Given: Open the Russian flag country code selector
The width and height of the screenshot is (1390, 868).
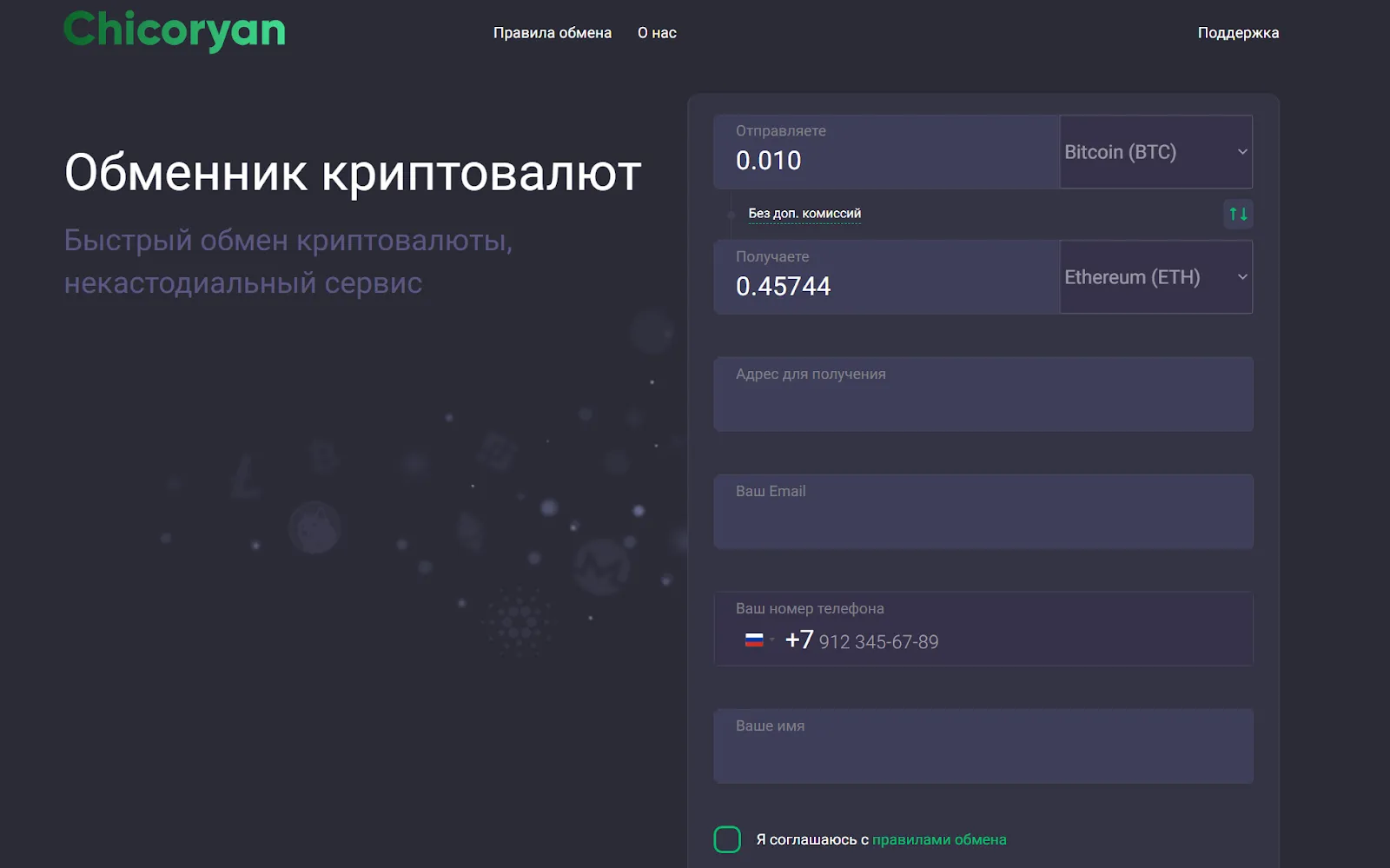Looking at the screenshot, I should [x=759, y=640].
